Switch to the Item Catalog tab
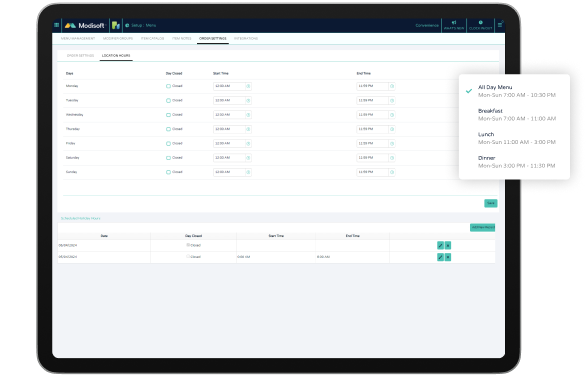This screenshot has width=587, height=376. (152, 39)
